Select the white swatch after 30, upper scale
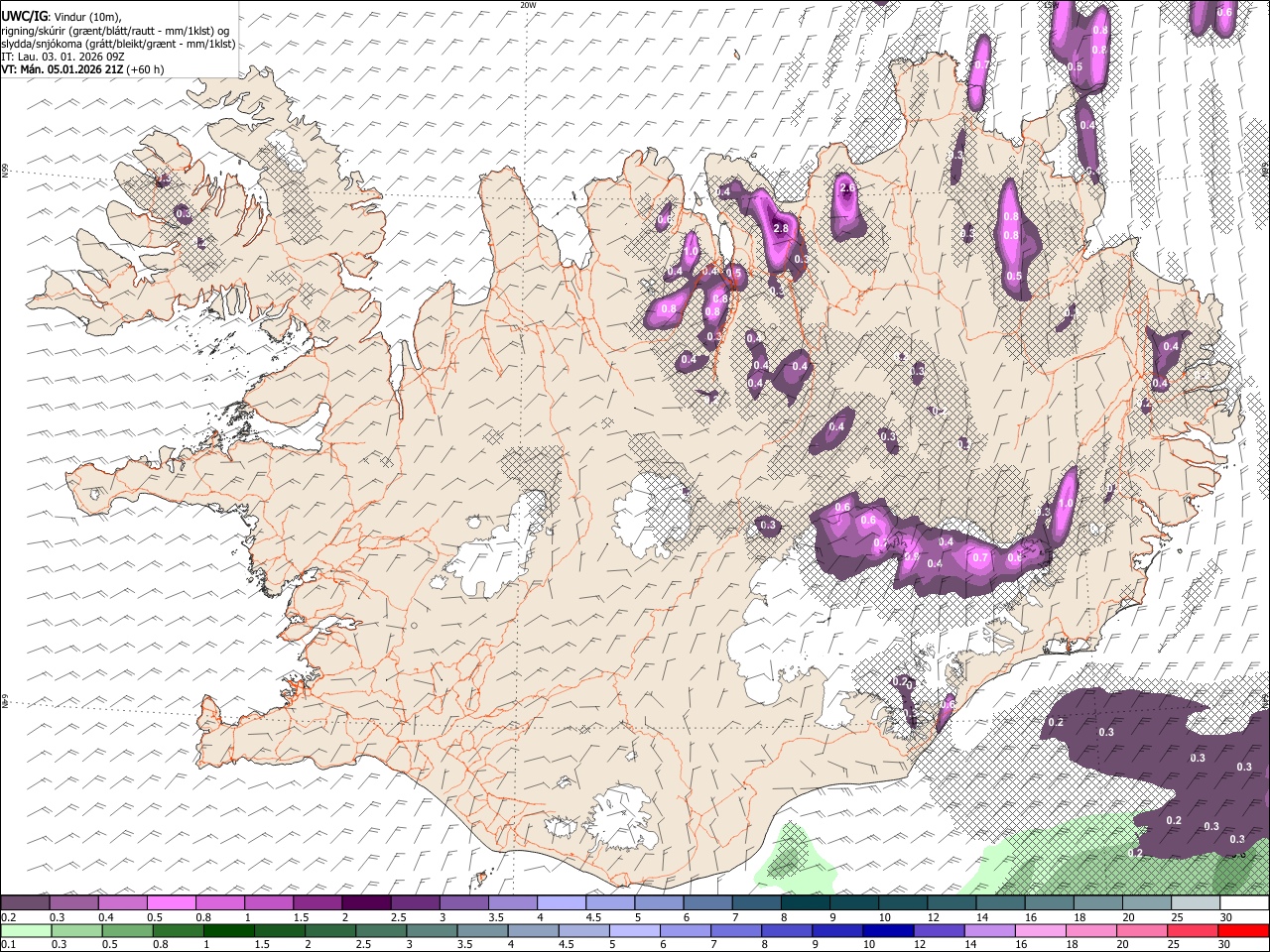Viewport: 1270px width, 952px height. (x=1242, y=902)
